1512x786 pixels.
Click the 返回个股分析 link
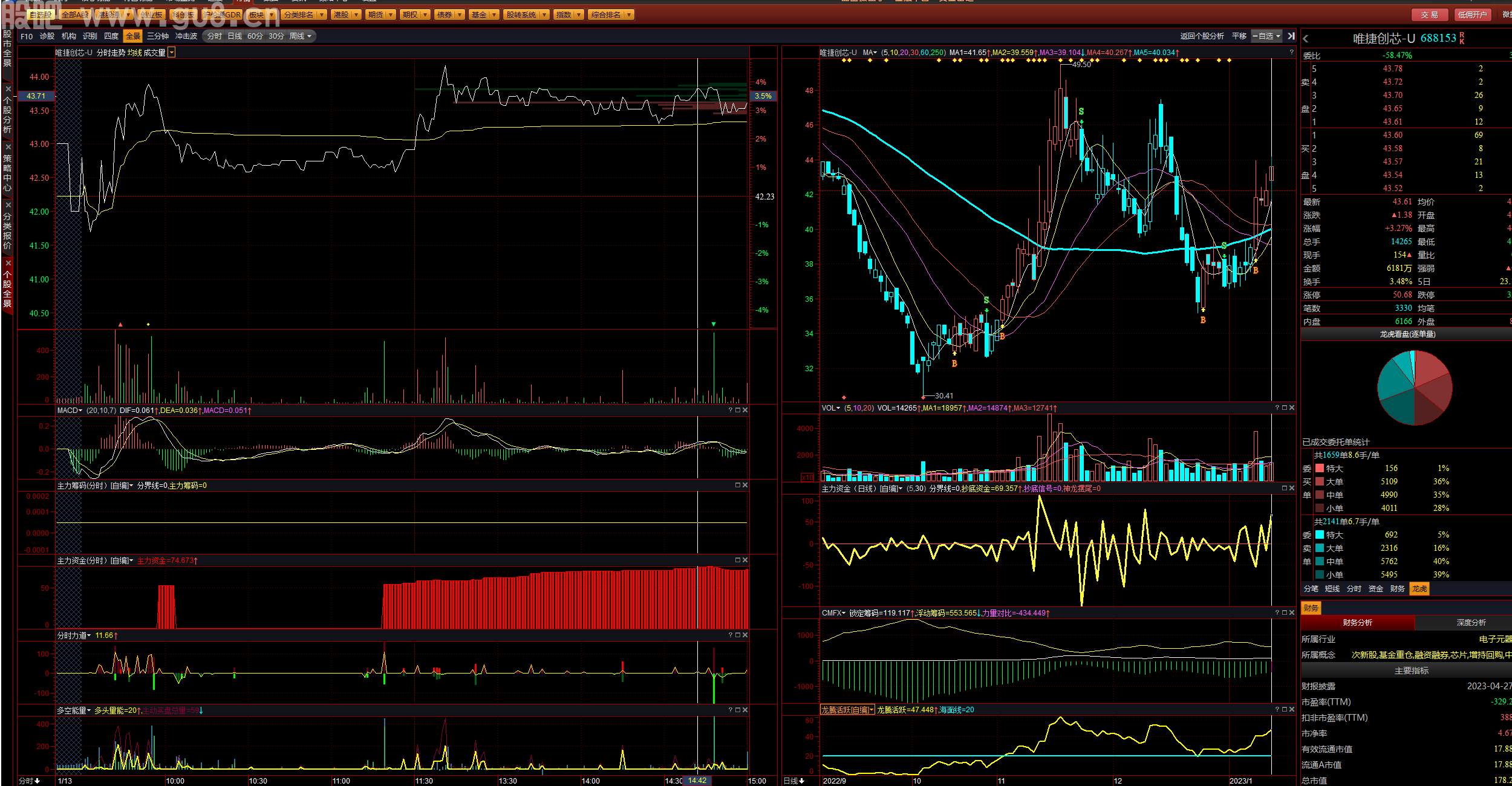pos(1202,36)
